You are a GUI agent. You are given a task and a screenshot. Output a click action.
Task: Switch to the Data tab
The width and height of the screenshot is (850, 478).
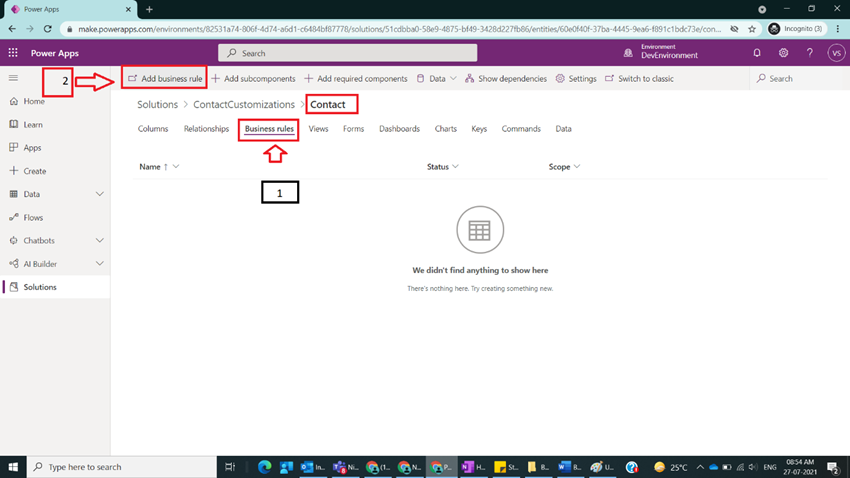563,129
